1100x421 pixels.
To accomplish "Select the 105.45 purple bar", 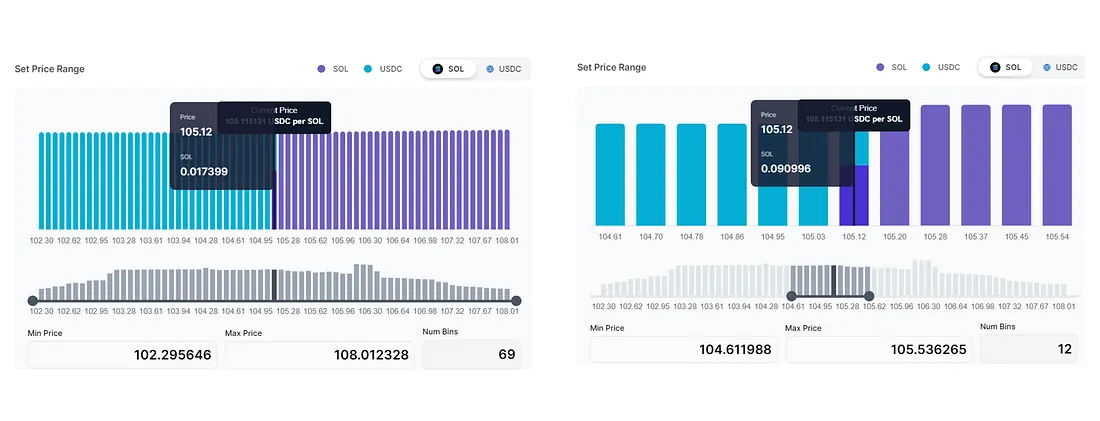I will point(1017,166).
